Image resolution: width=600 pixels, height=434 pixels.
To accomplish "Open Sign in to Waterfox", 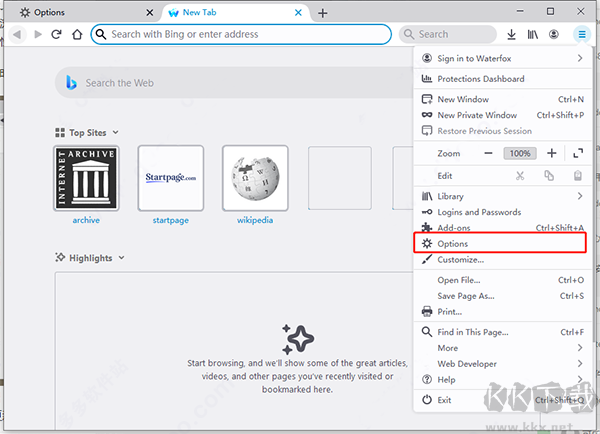I will pos(502,58).
